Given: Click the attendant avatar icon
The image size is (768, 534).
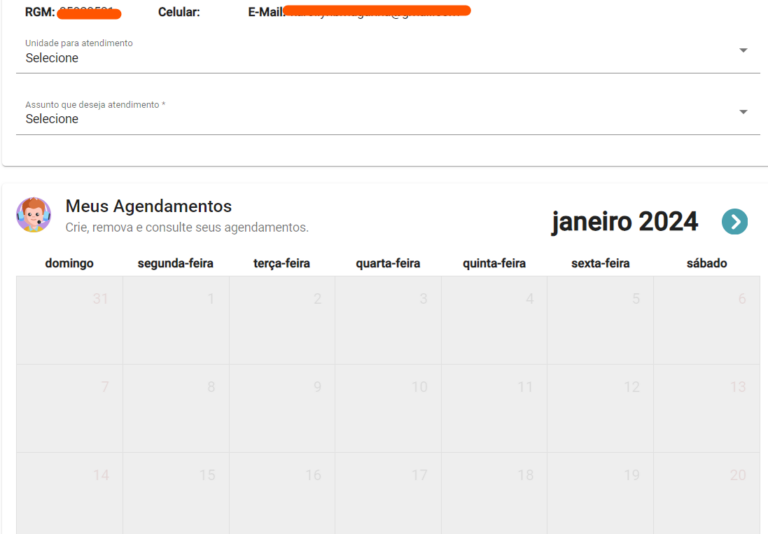Looking at the screenshot, I should coord(34,215).
